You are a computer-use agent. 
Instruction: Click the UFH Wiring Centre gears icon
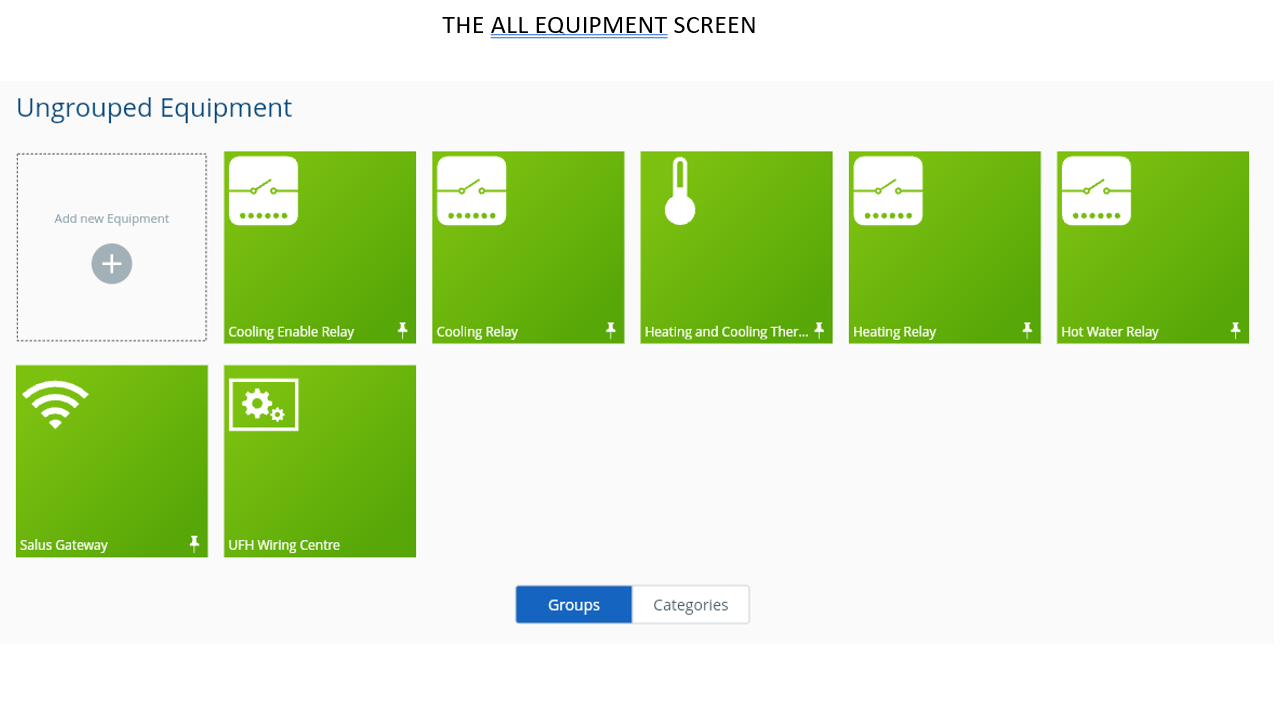(264, 405)
